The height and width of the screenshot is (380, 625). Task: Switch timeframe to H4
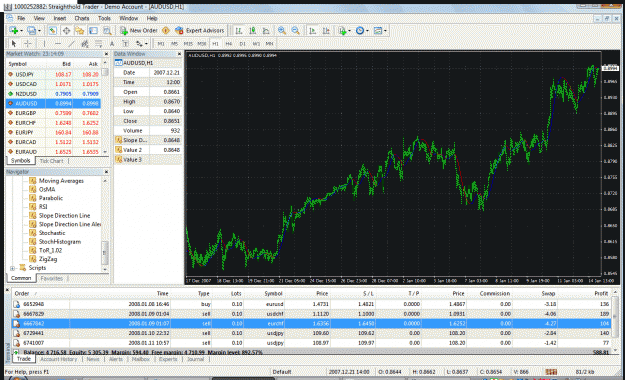229,43
